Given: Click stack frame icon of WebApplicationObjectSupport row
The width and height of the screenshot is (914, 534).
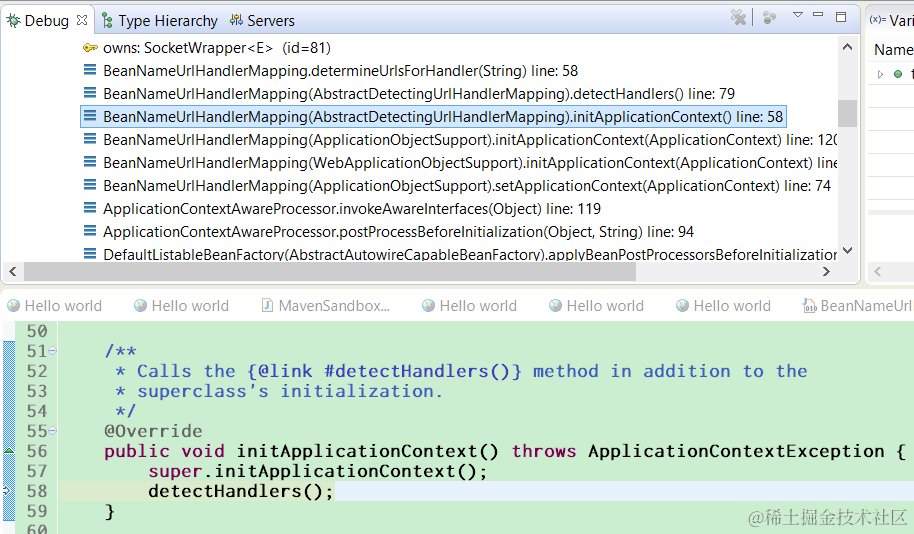Looking at the screenshot, I should coord(90,162).
